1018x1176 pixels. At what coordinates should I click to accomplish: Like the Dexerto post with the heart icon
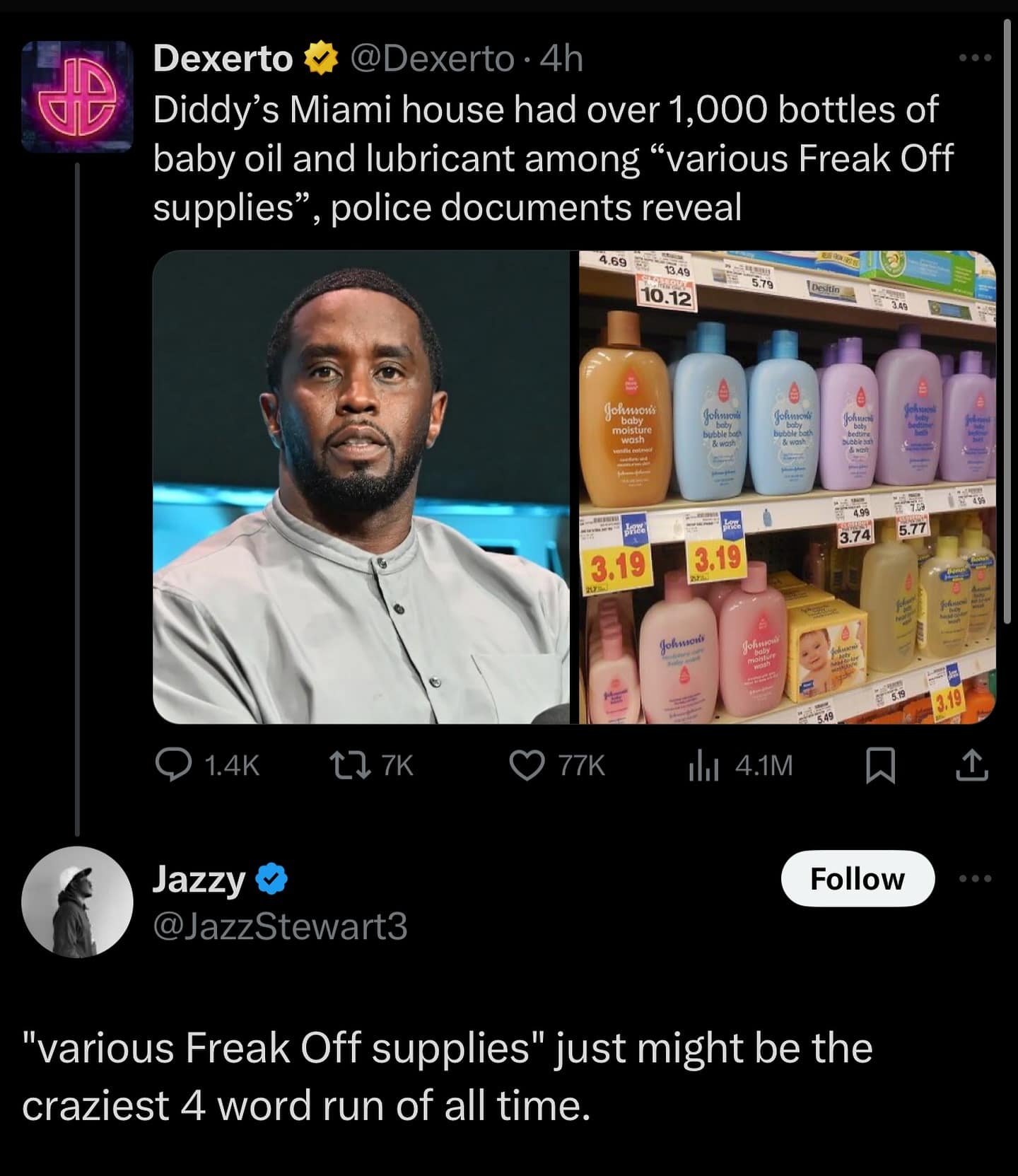(527, 765)
